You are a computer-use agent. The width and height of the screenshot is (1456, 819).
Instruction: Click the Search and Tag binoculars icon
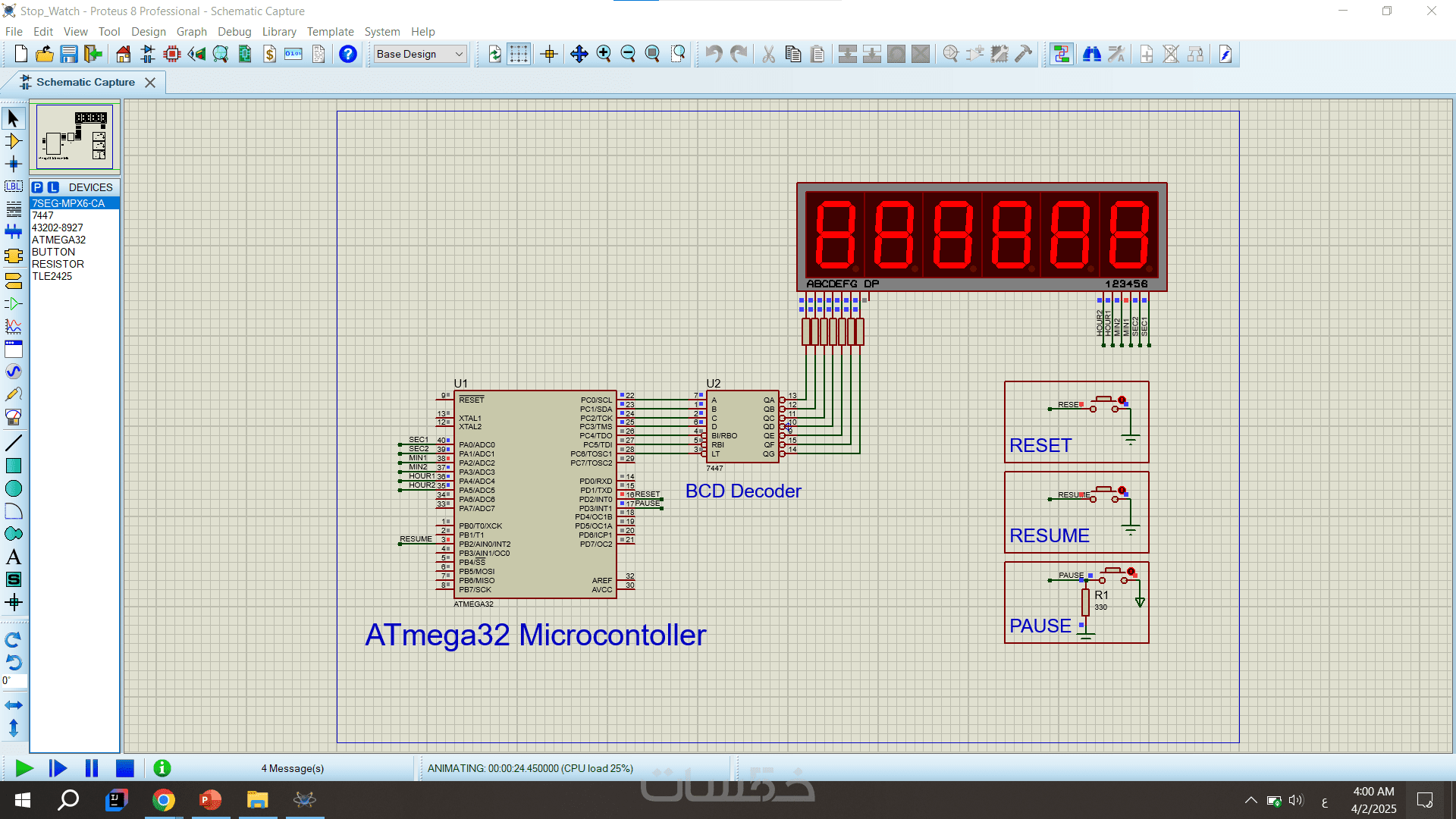pyautogui.click(x=1091, y=54)
